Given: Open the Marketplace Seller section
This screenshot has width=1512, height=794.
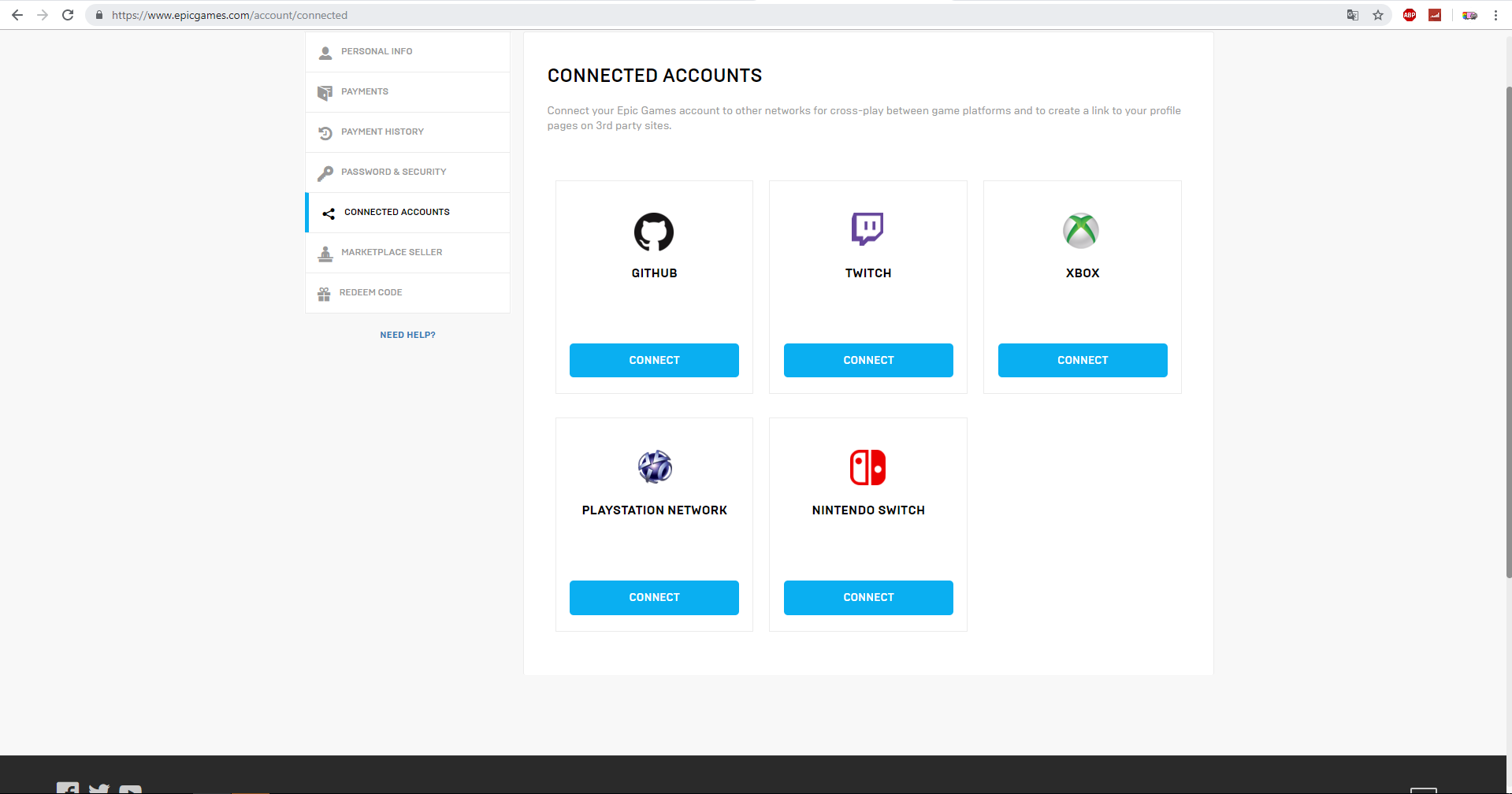Looking at the screenshot, I should coord(407,253).
